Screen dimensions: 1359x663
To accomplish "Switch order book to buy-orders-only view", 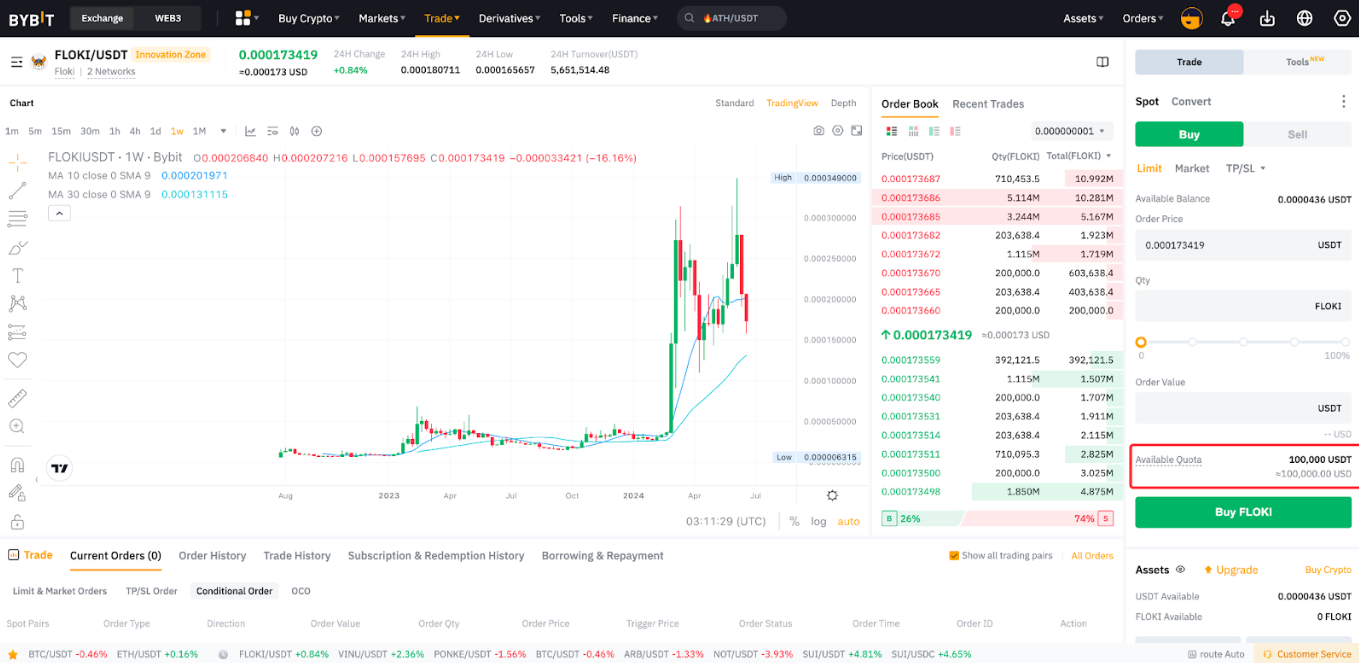I will [934, 131].
